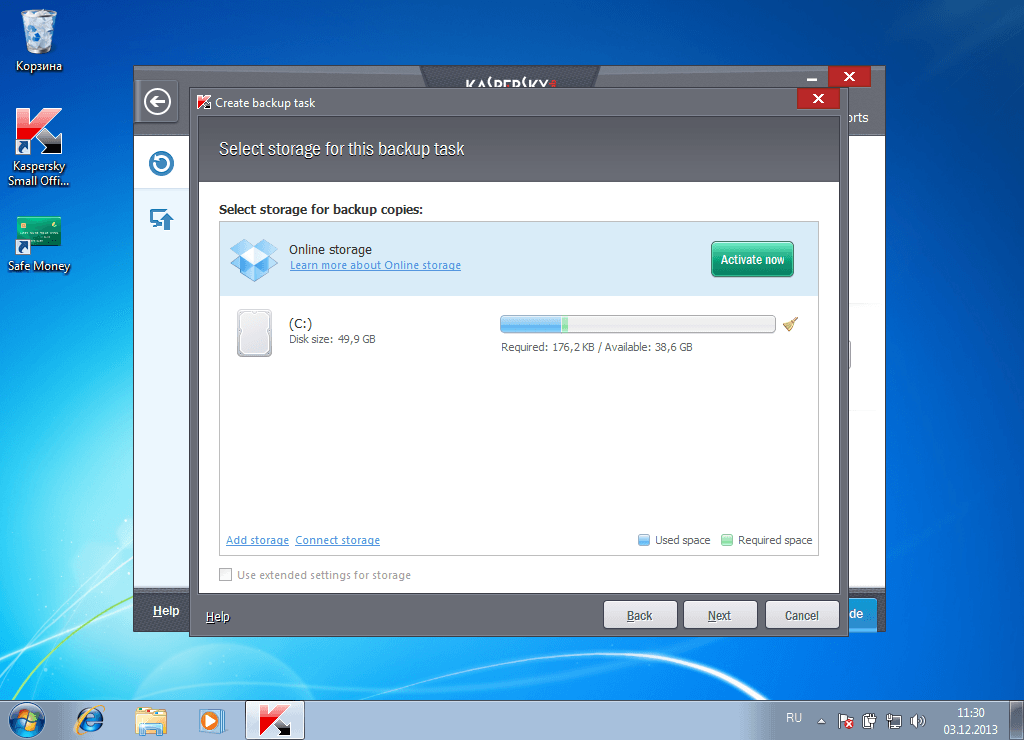The width and height of the screenshot is (1024, 740).
Task: Click the volume speaker tray icon
Action: click(918, 721)
